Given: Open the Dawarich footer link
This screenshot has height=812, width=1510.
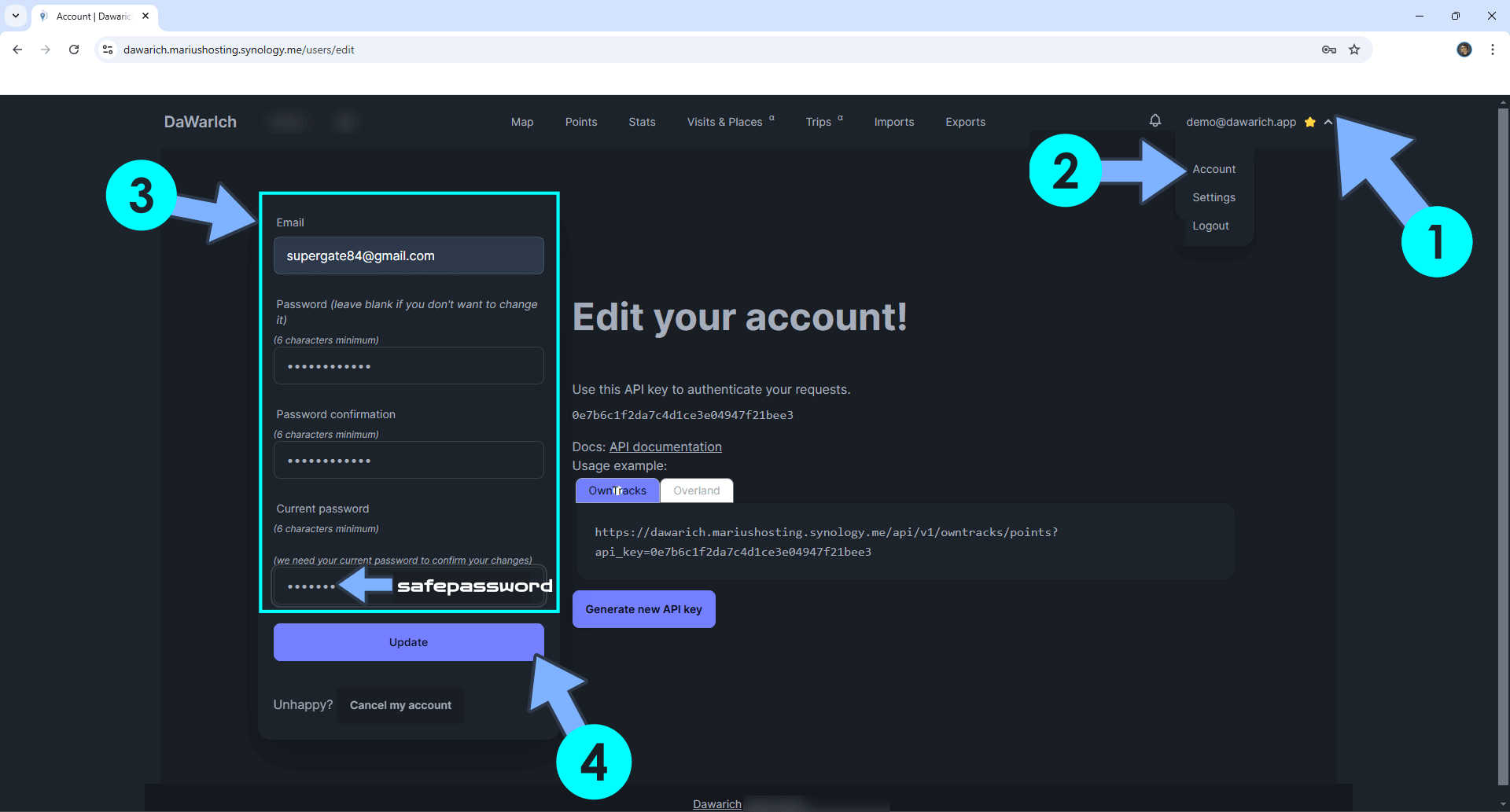Looking at the screenshot, I should pyautogui.click(x=716, y=804).
